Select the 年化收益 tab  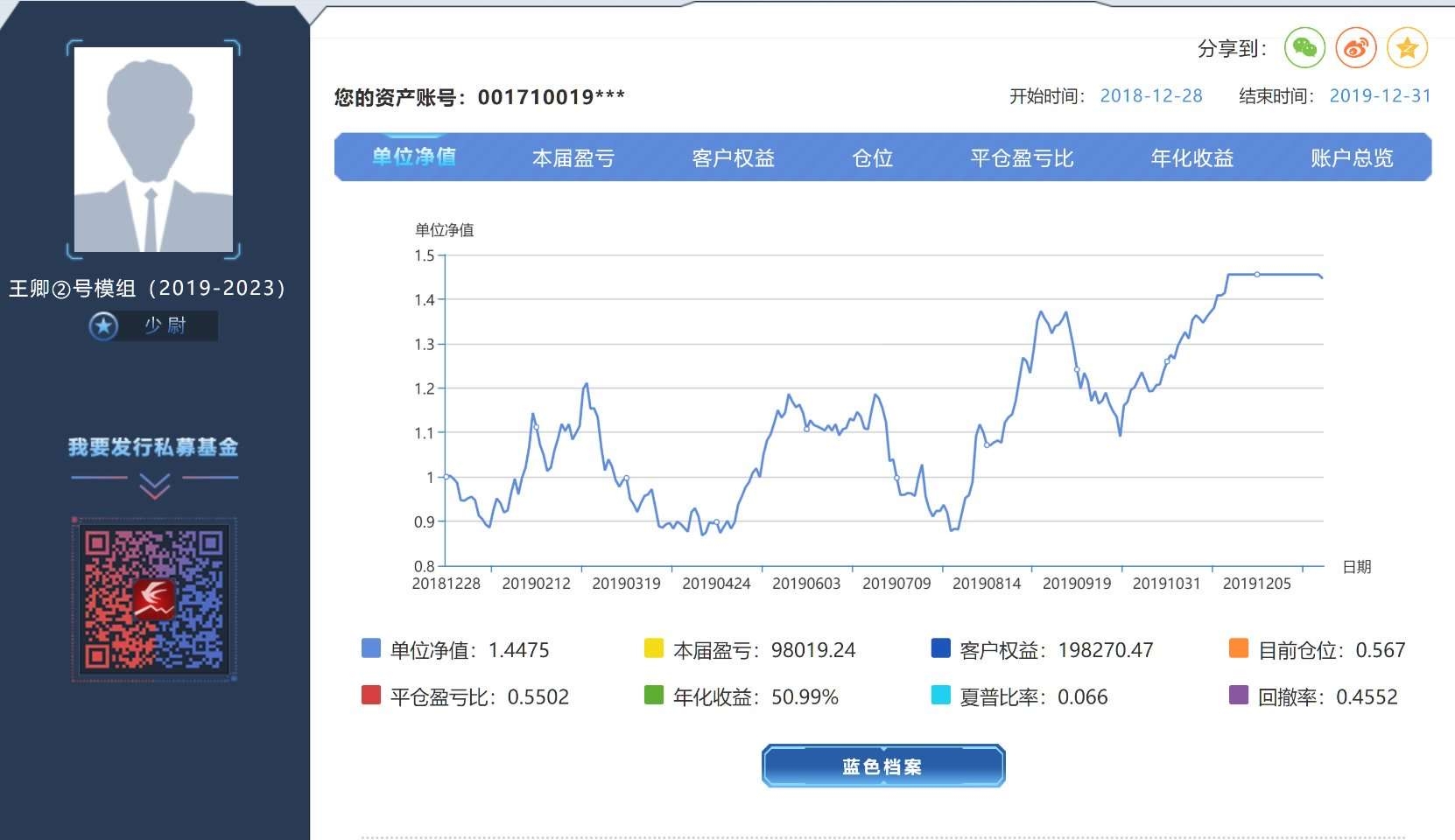point(1192,158)
